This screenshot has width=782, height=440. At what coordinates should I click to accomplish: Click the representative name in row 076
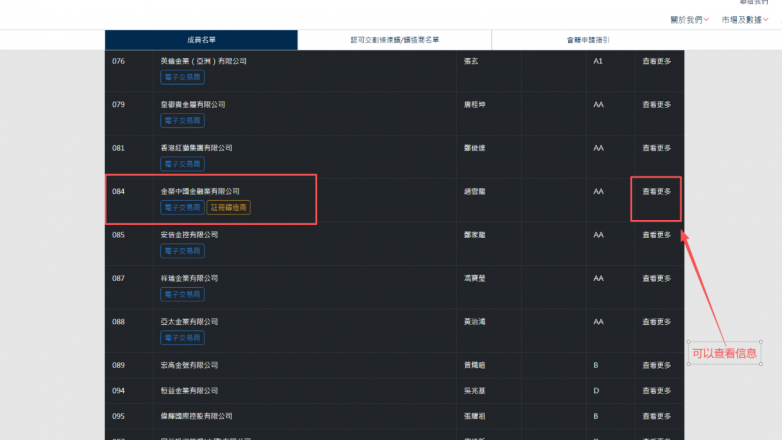point(471,61)
